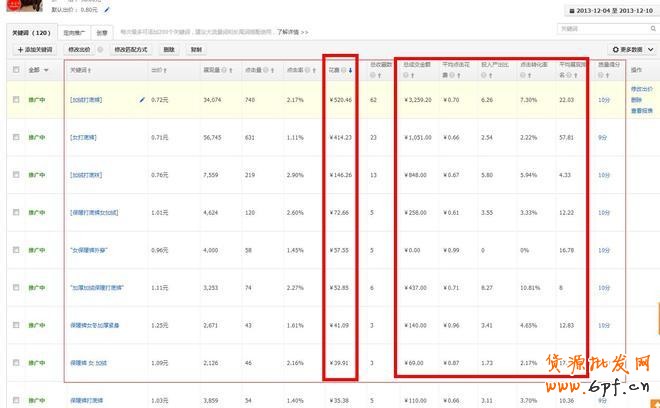The image size is (660, 408).
Task: Toggle the select-all checkbox in the table header
Action: (14, 70)
